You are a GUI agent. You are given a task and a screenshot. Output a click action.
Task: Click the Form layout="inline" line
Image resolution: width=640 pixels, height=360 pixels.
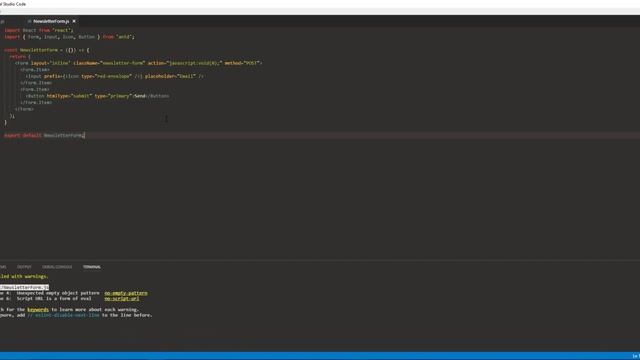pyautogui.click(x=139, y=63)
